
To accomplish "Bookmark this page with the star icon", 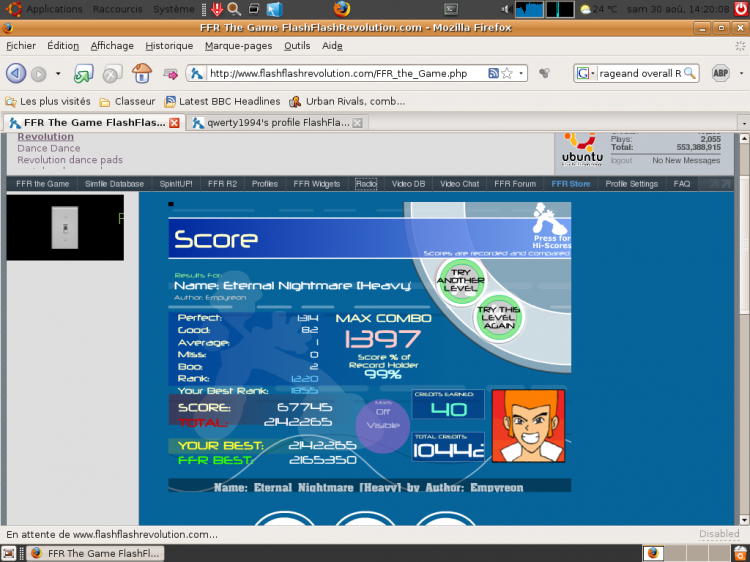I will (507, 73).
